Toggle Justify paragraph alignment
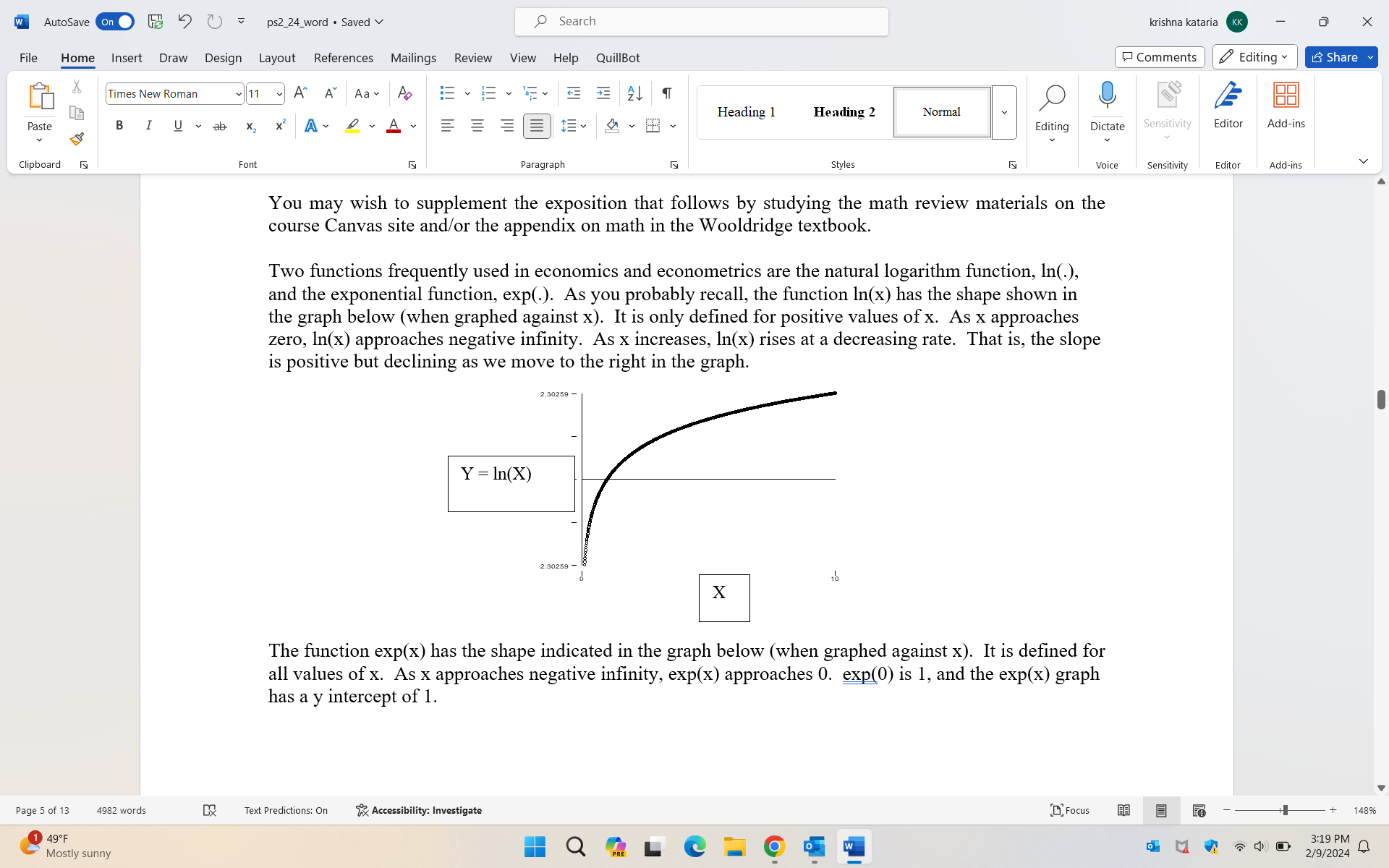Image resolution: width=1389 pixels, height=868 pixels. point(536,126)
